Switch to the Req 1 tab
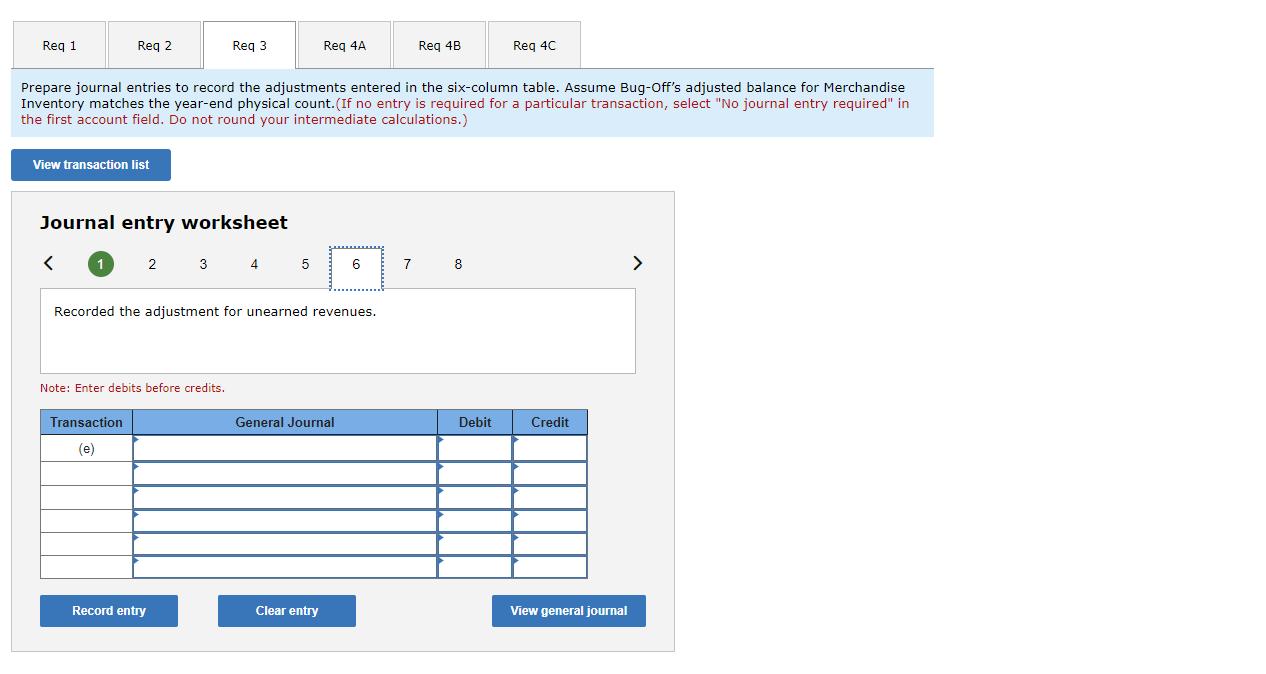 point(59,45)
